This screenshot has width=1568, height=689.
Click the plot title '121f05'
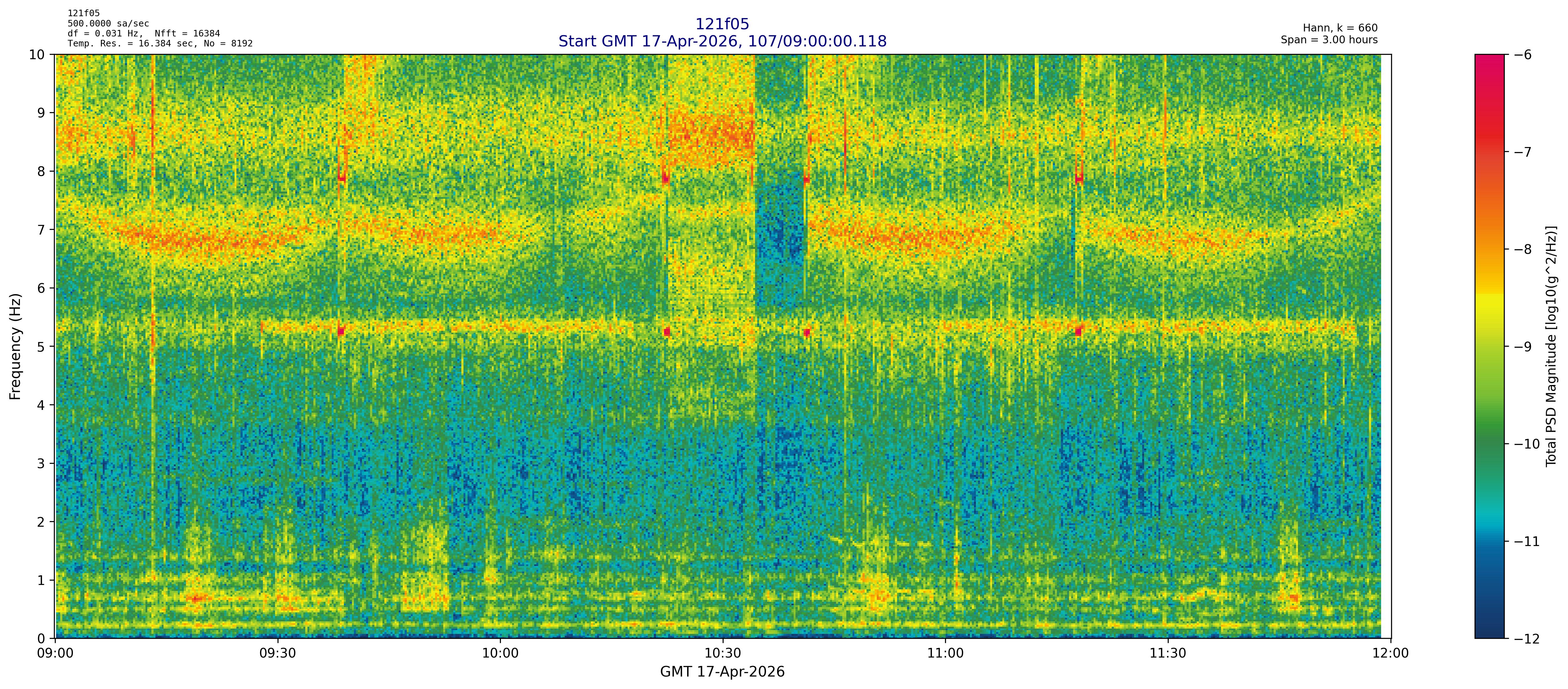pyautogui.click(x=722, y=24)
